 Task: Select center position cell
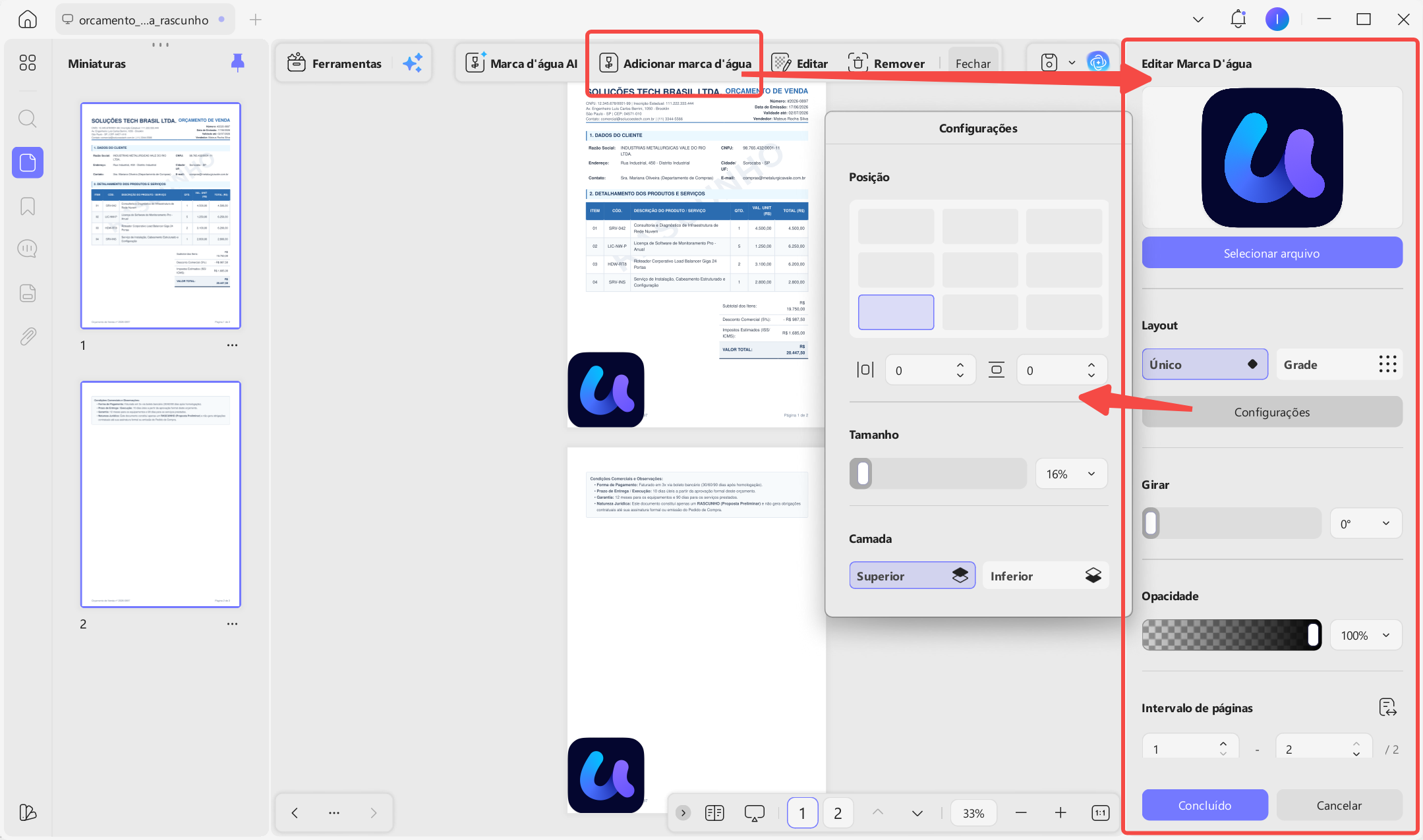(980, 269)
